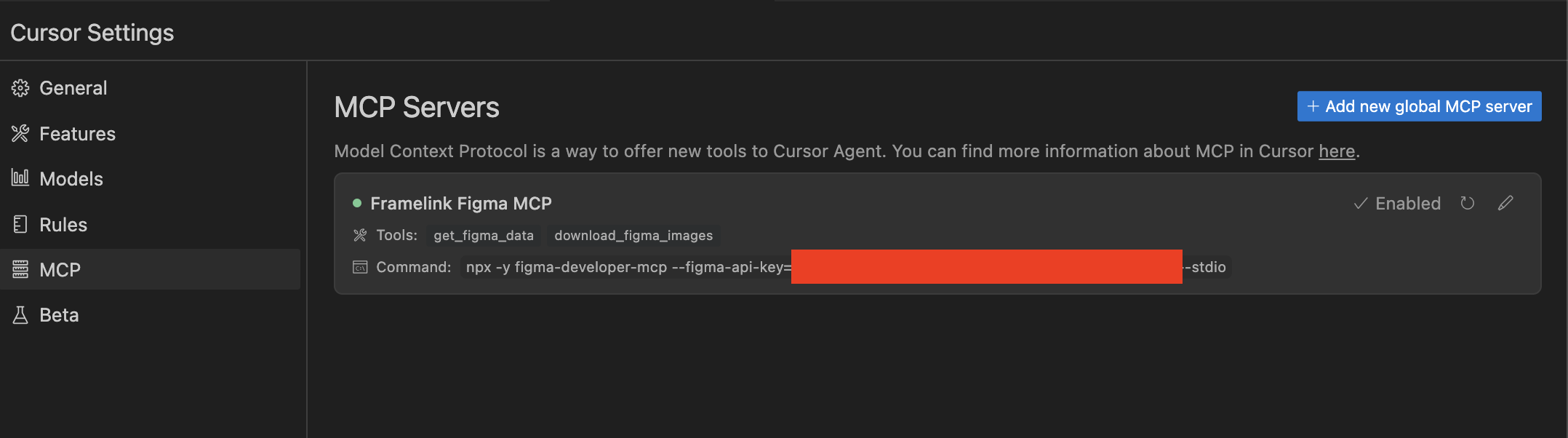Click the green server status dot

point(357,203)
